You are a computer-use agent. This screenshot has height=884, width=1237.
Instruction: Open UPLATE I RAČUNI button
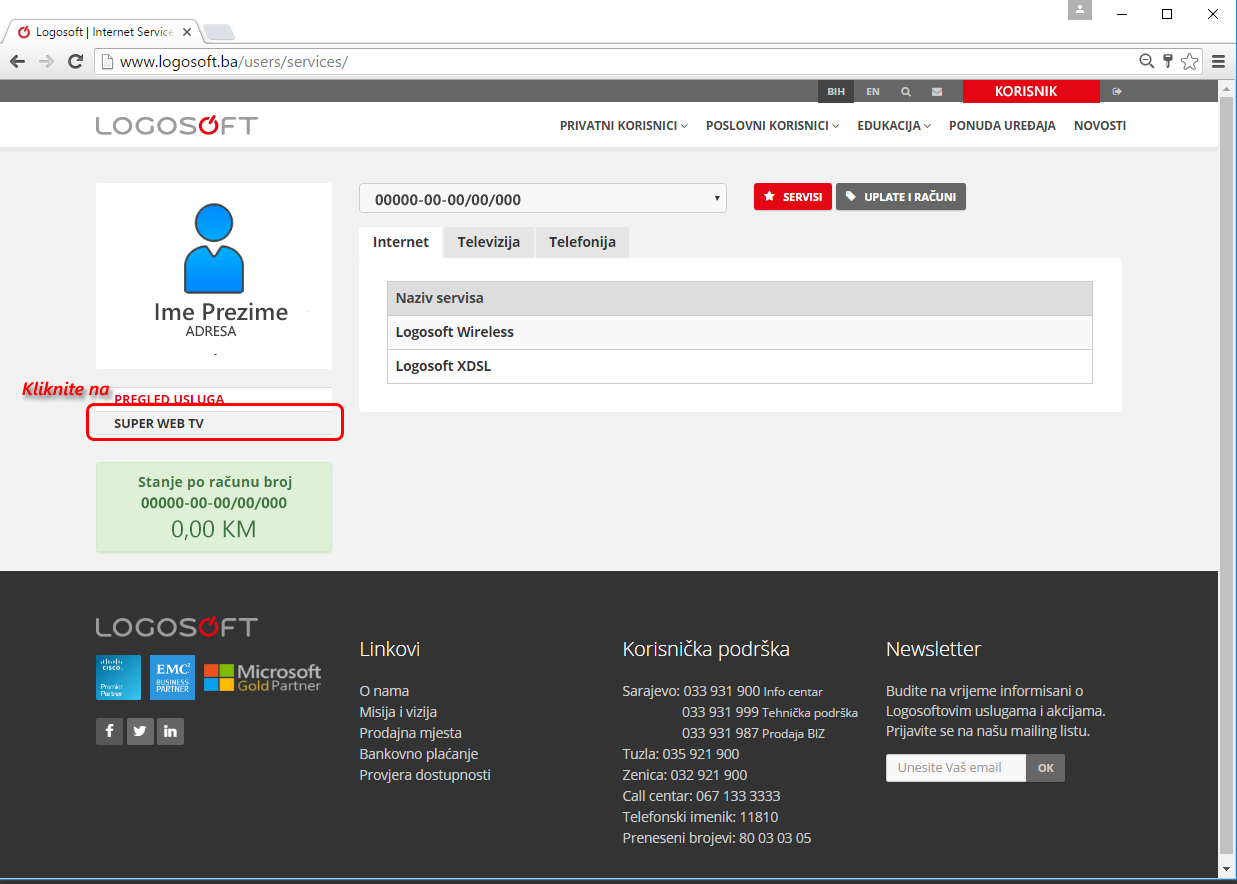tap(901, 197)
